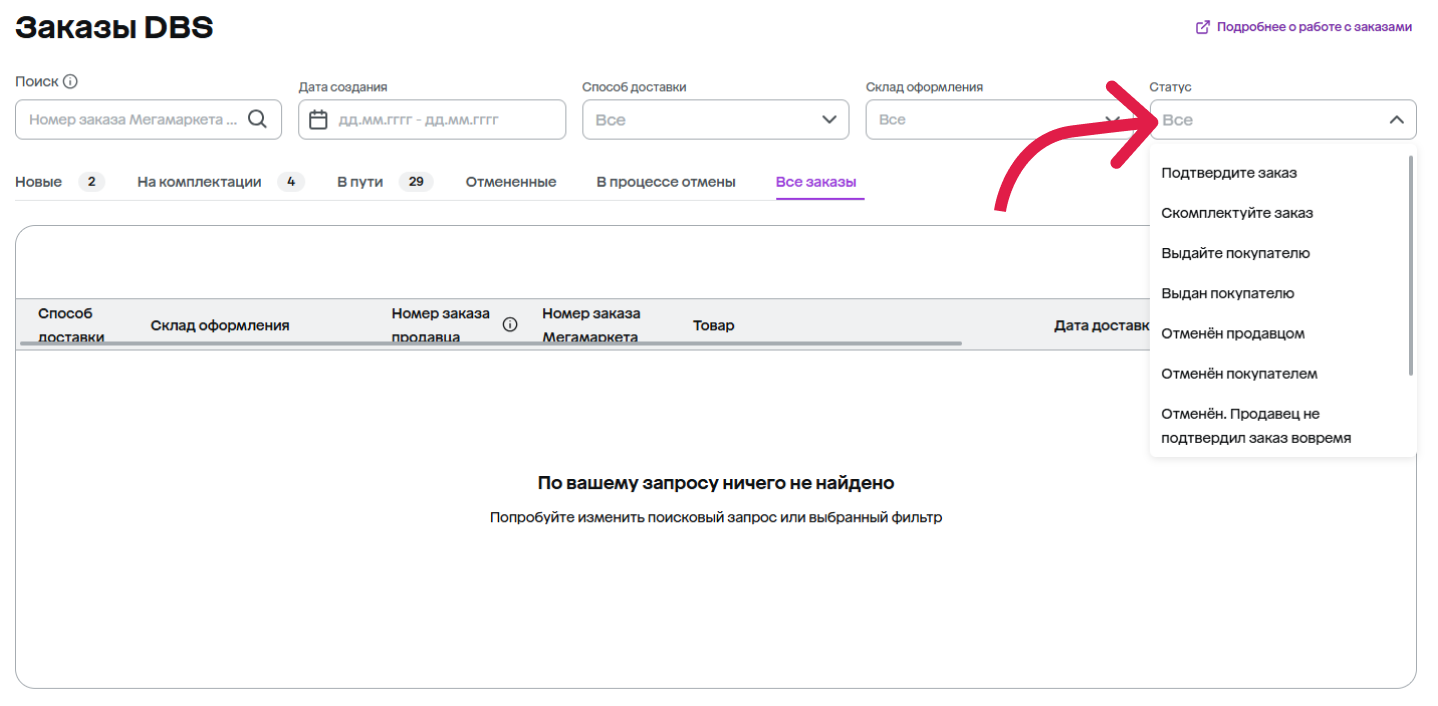Image resolution: width=1438 pixels, height=706 pixels.
Task: Select Отменён продавцом in status list
Action: [1233, 333]
